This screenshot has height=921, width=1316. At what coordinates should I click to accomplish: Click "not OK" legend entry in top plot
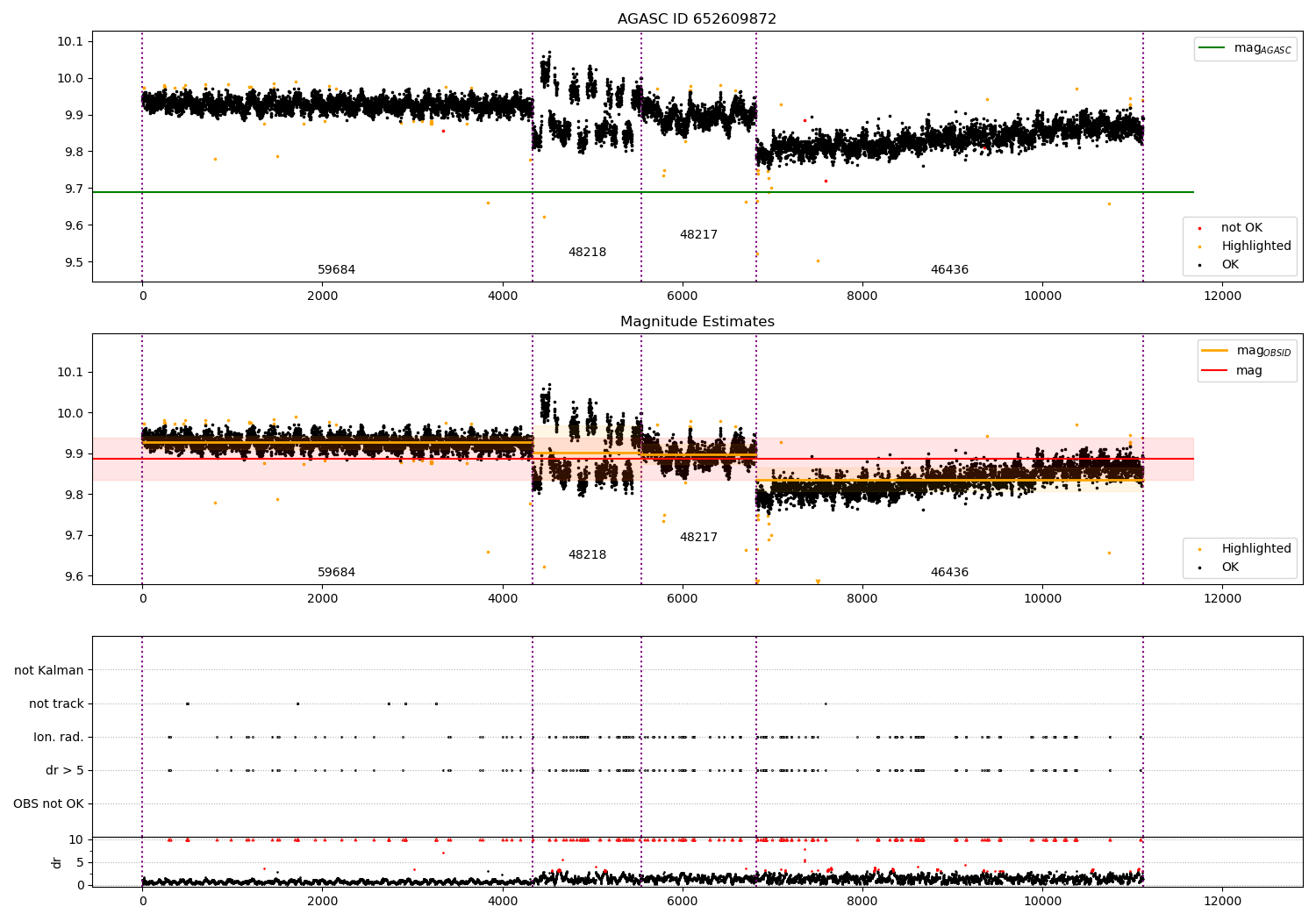(x=1241, y=227)
